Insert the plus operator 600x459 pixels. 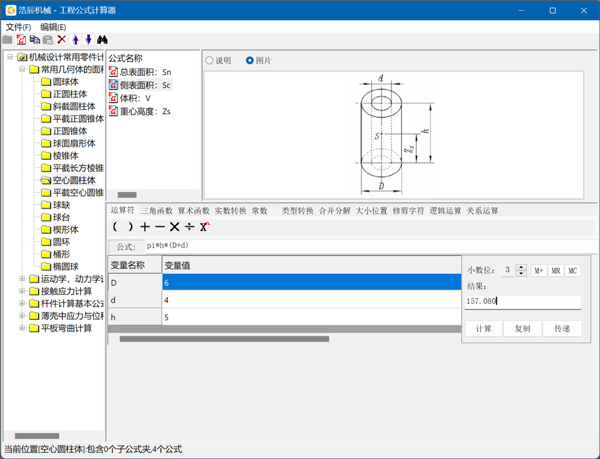(x=145, y=227)
